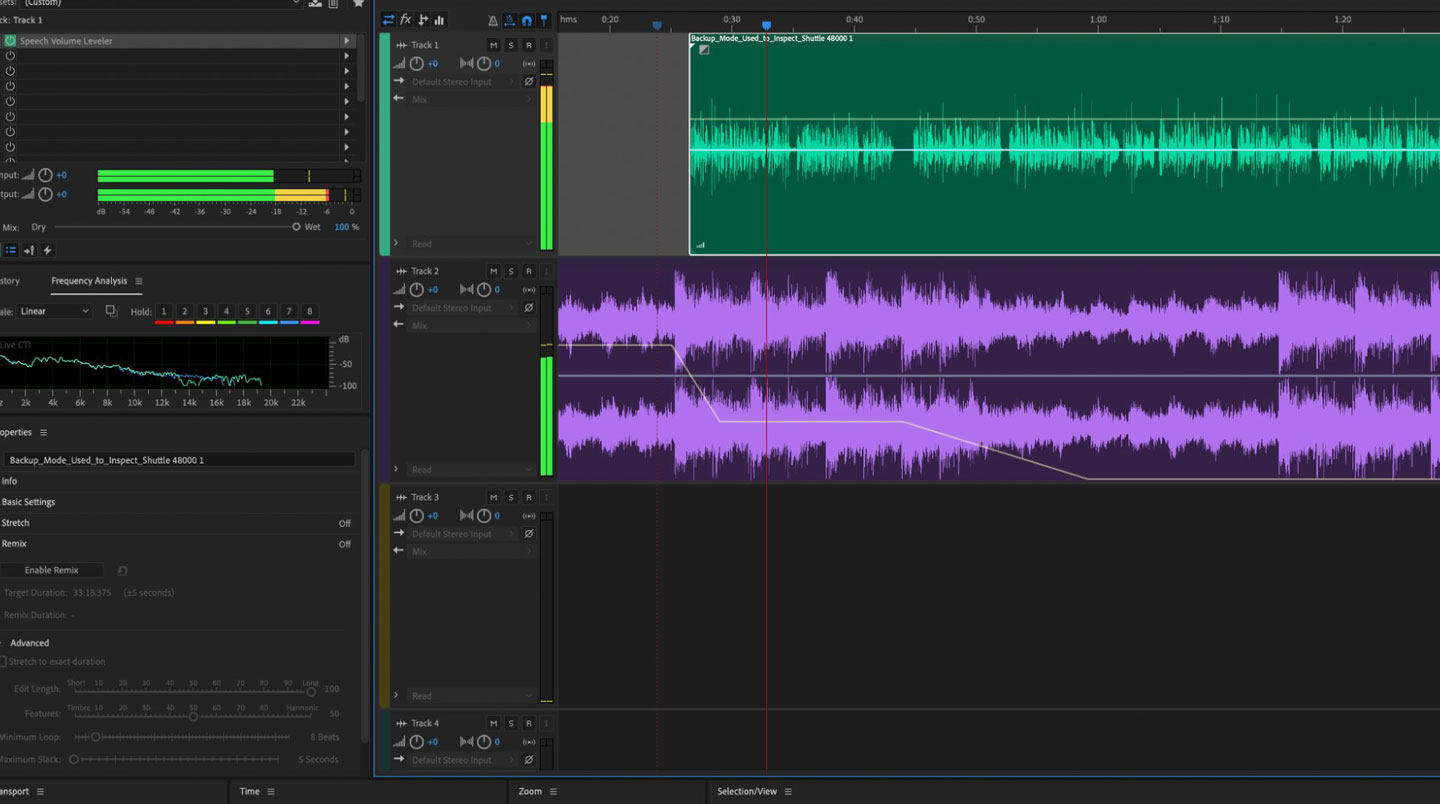Image resolution: width=1440 pixels, height=804 pixels.
Task: Open the Zoom panel menu
Action: (x=552, y=792)
